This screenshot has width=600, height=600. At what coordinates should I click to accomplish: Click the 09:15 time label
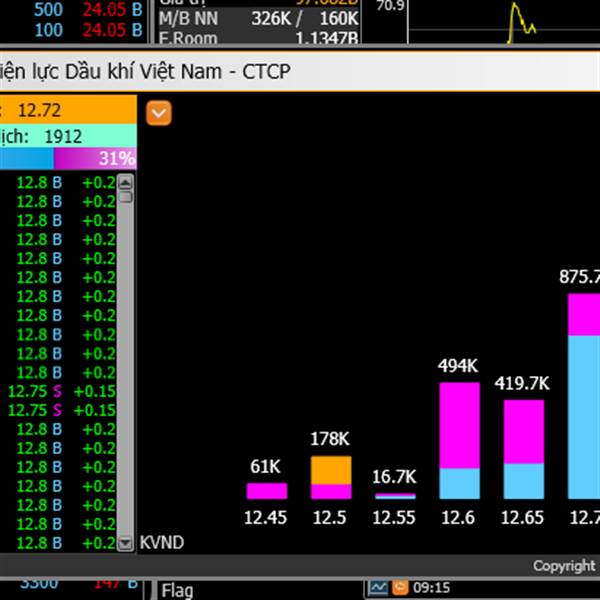click(431, 588)
